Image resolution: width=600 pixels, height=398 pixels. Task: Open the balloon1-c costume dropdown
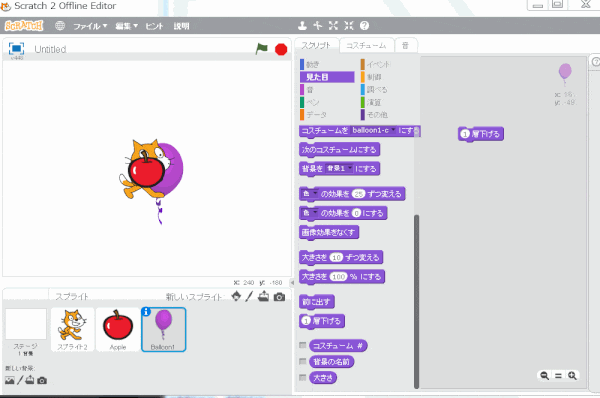tap(393, 130)
